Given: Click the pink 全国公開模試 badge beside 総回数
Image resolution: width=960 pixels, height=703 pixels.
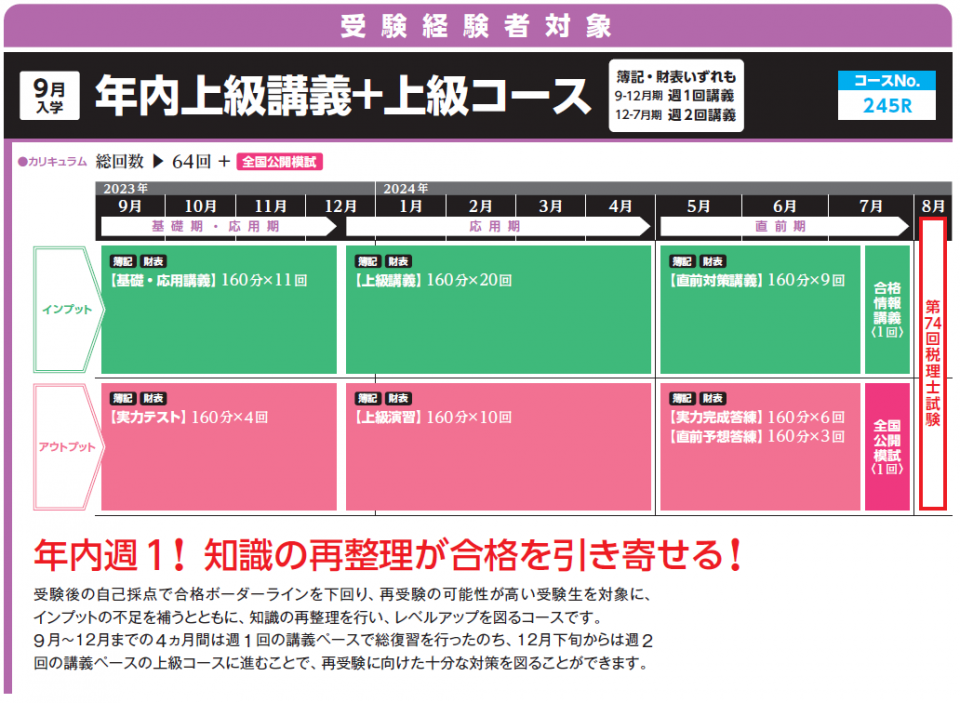Looking at the screenshot, I should tap(280, 162).
